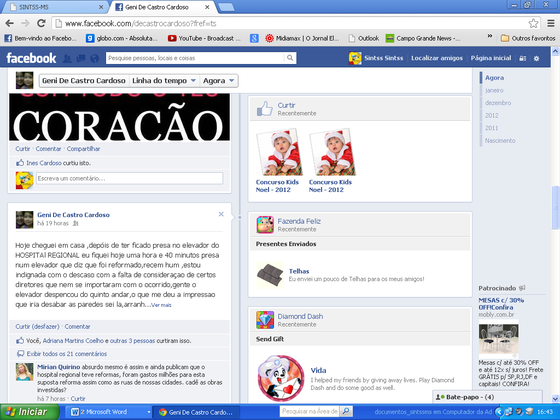The height and width of the screenshot is (420, 560).
Task: Open Página inicial link
Action: [491, 58]
